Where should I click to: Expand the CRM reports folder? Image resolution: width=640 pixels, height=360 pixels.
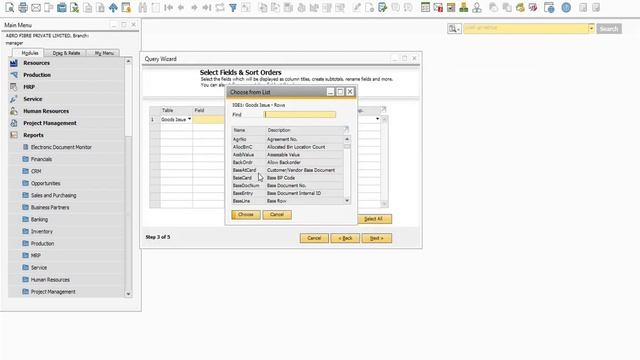pos(36,171)
